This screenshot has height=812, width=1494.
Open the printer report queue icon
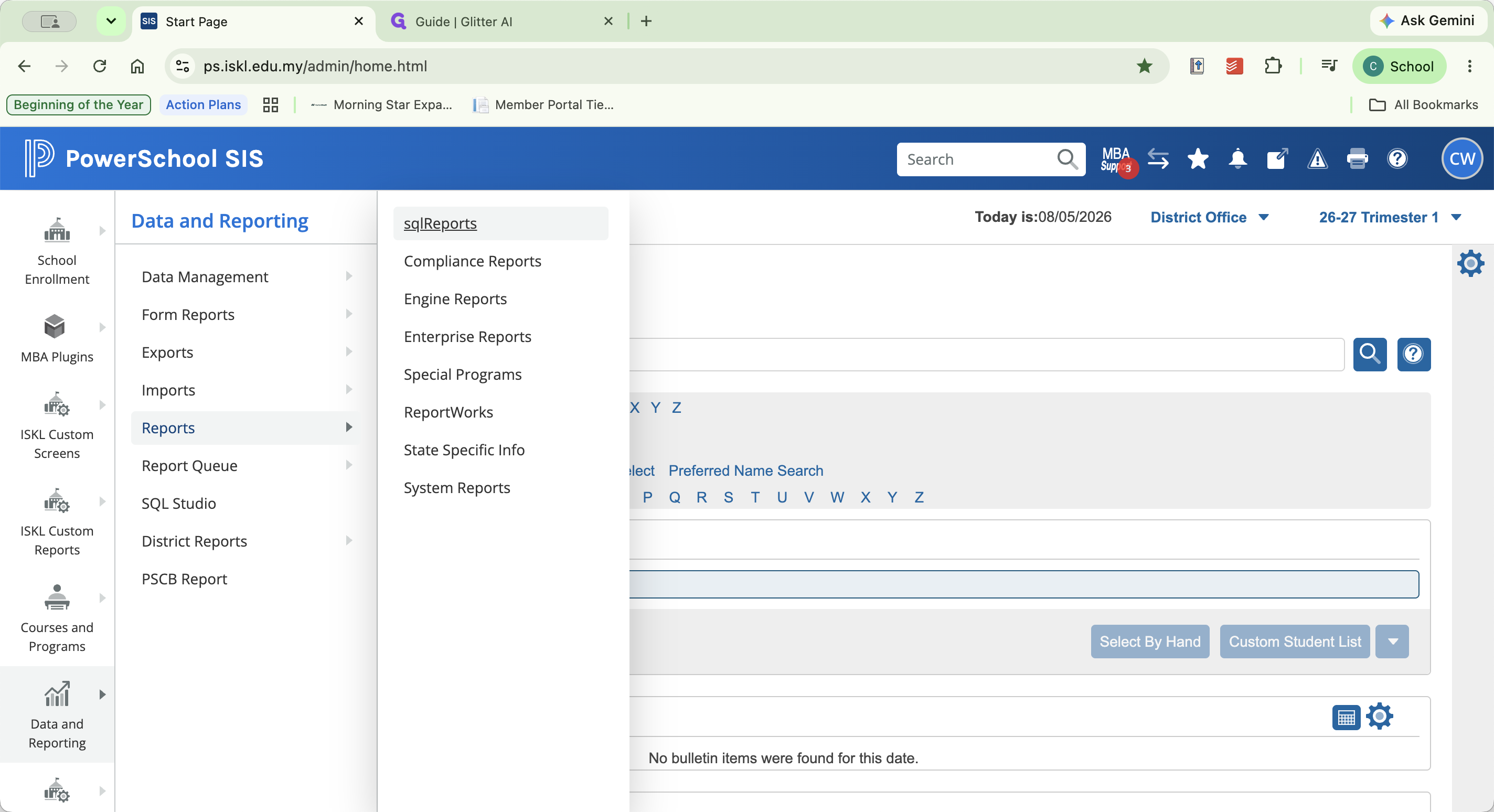(1357, 159)
